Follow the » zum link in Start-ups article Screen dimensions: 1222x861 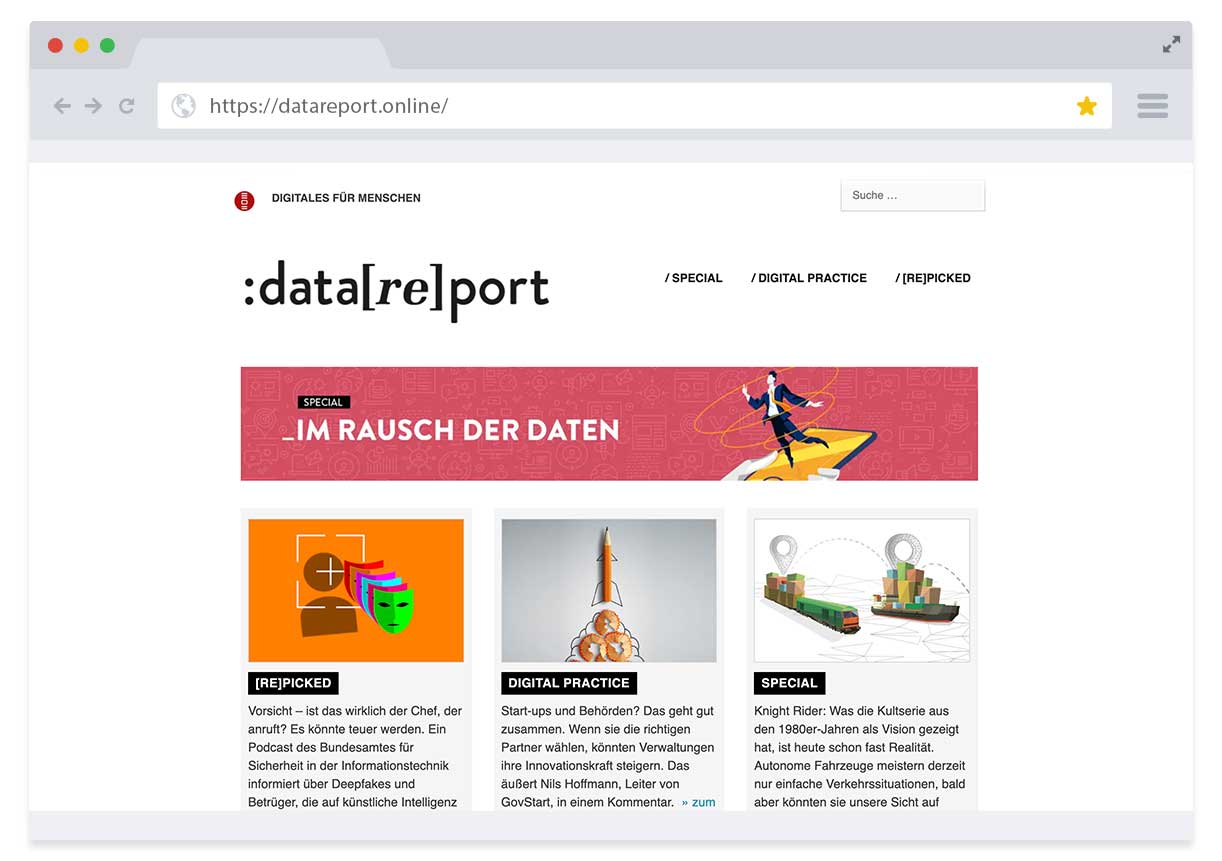point(699,802)
